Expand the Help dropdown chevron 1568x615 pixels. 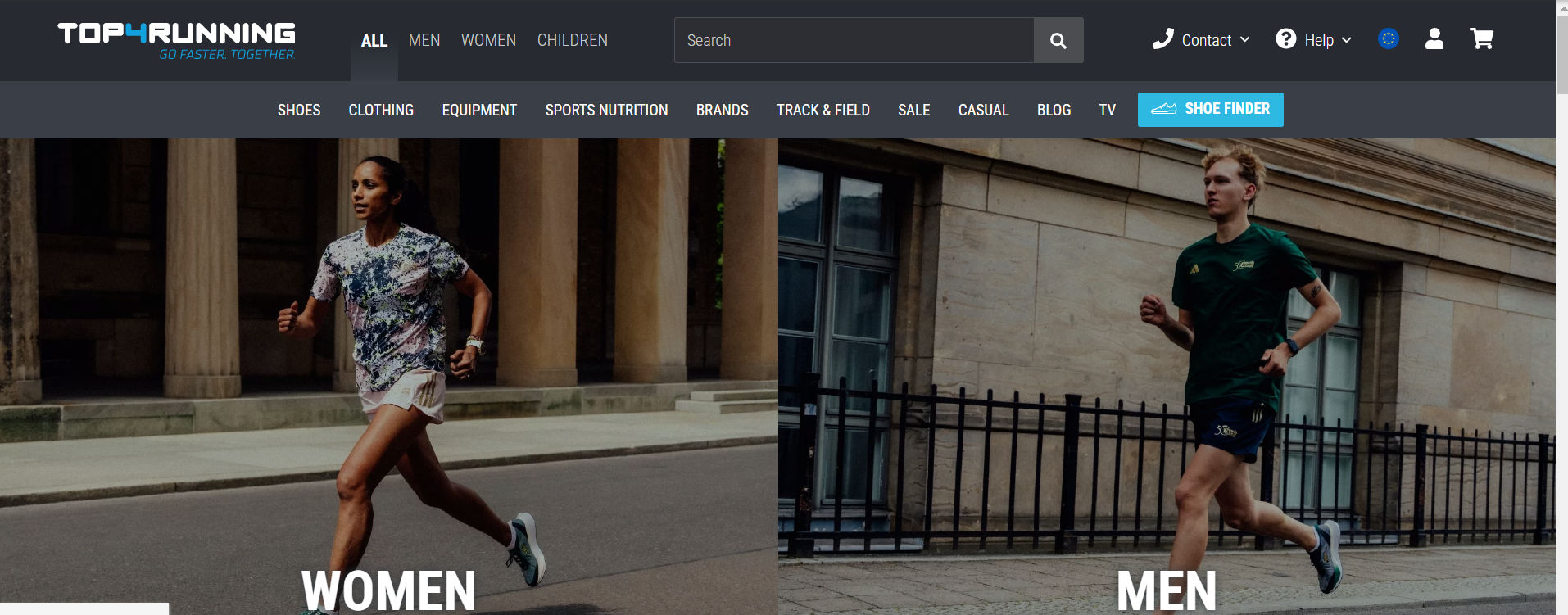(1346, 40)
